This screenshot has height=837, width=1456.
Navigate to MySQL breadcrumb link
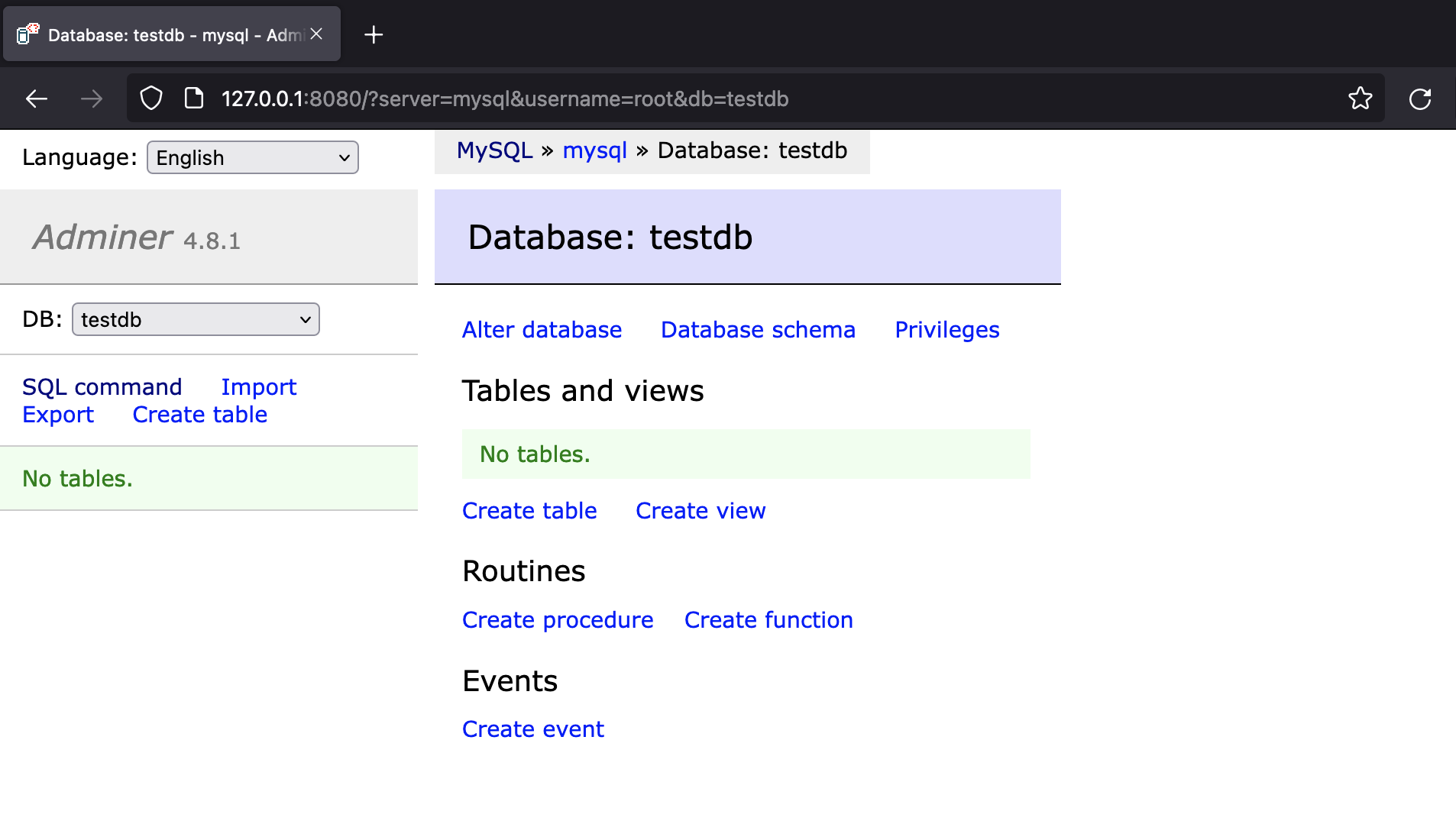(494, 150)
